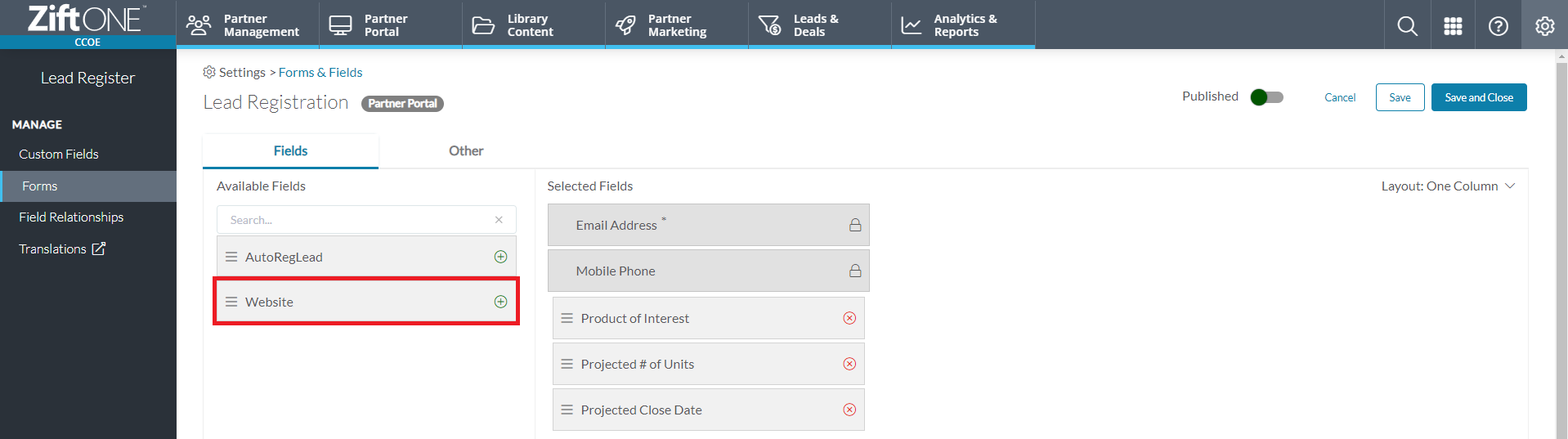This screenshot has height=439, width=1568.
Task: Toggle the Published switch
Action: (1267, 97)
